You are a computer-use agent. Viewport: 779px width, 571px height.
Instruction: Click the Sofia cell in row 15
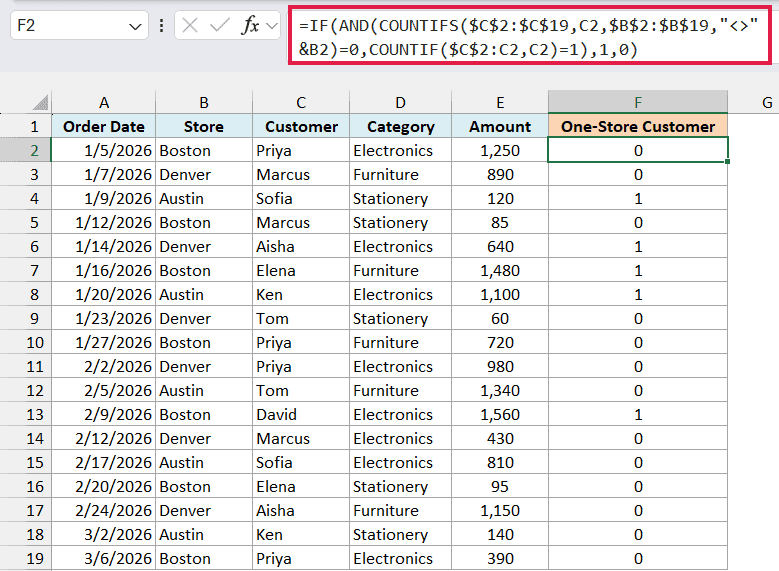[x=301, y=462]
